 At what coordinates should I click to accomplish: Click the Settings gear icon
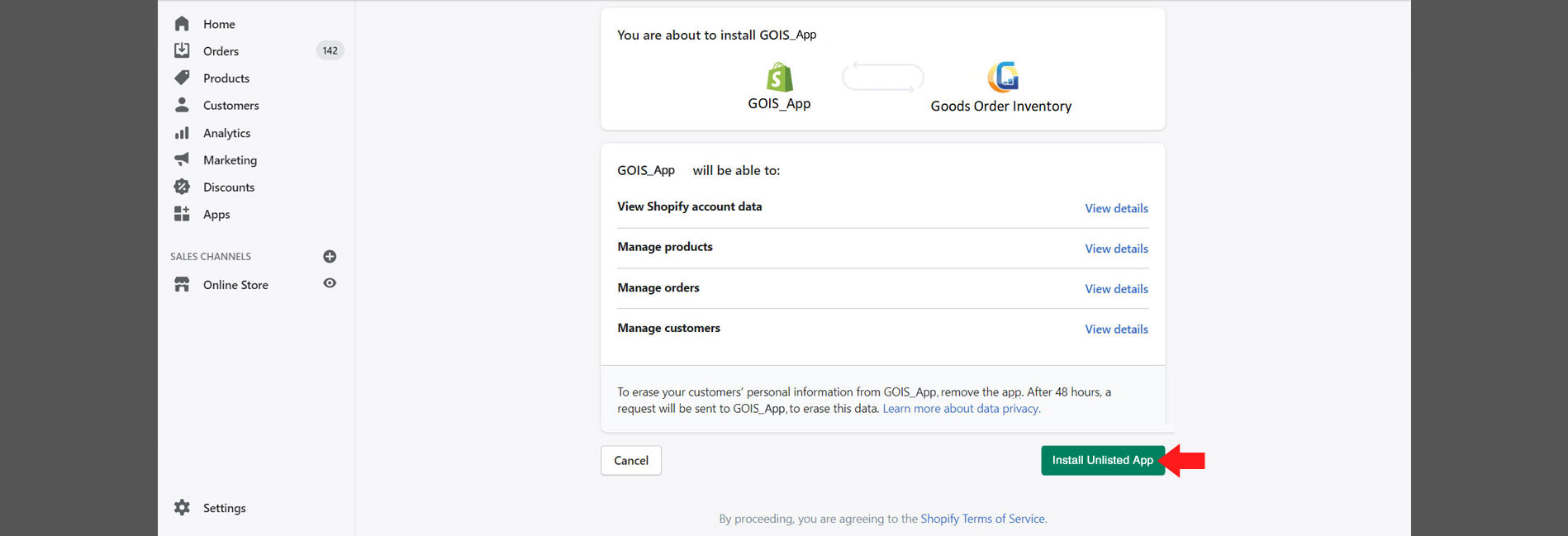point(182,507)
